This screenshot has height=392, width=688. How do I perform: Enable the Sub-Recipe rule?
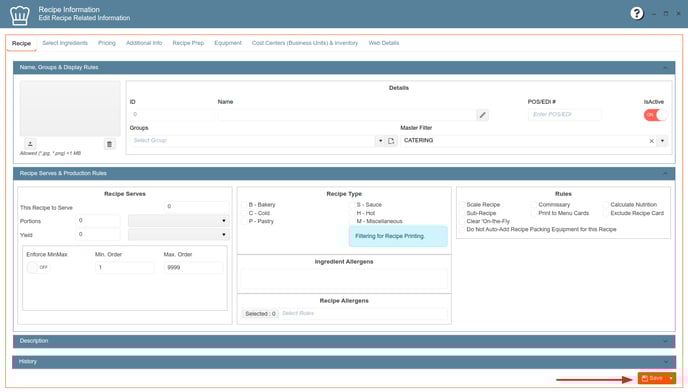462,213
